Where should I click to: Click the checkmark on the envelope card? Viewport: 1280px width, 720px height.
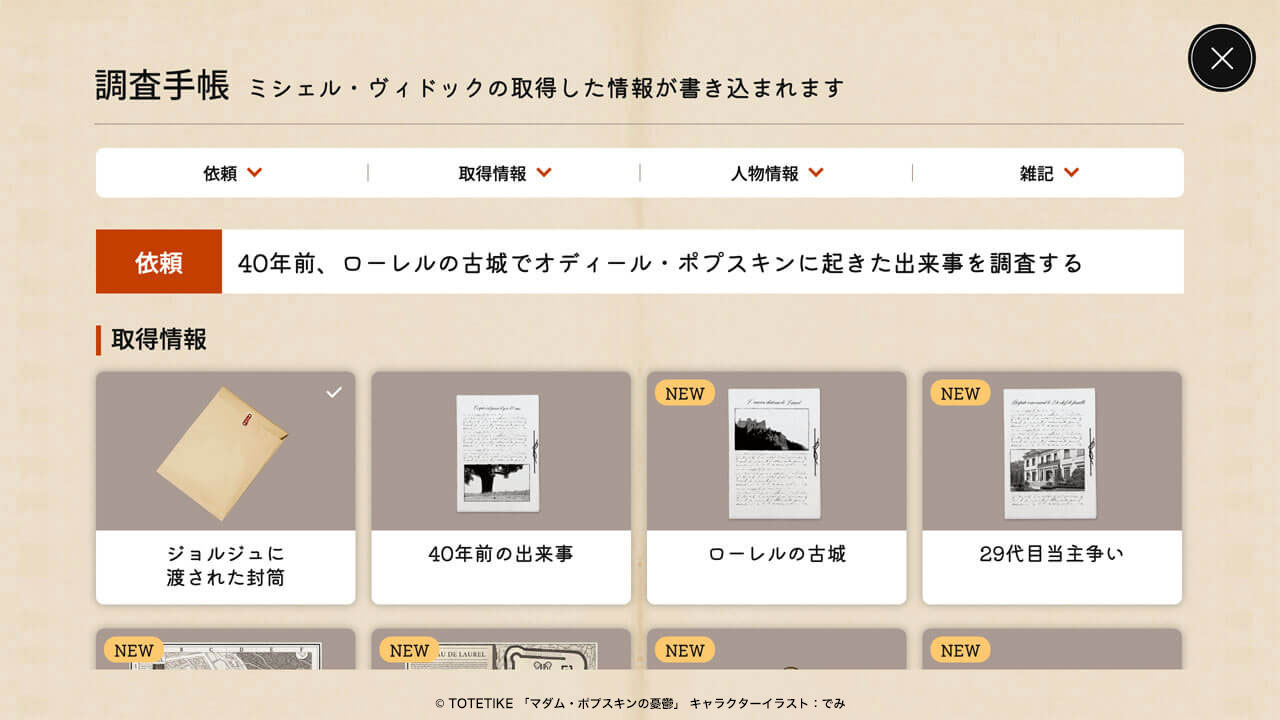(334, 393)
